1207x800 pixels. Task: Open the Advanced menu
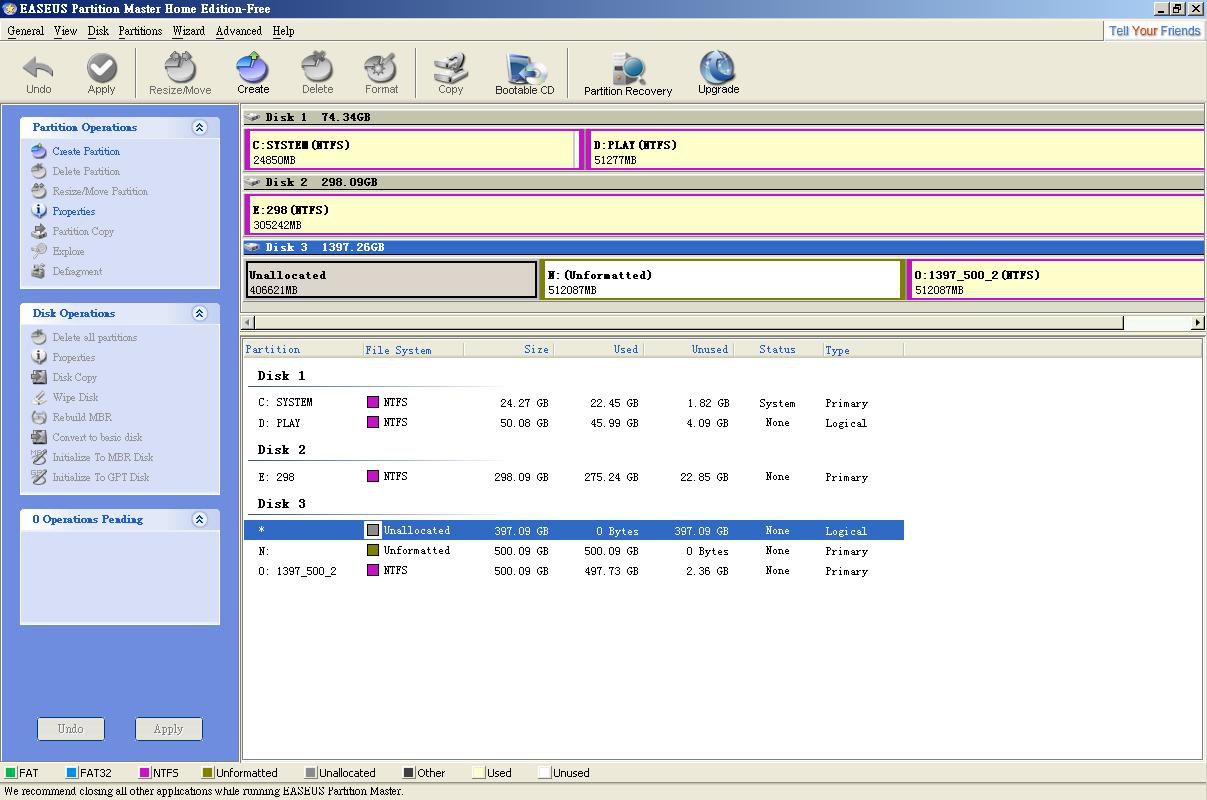coord(238,31)
